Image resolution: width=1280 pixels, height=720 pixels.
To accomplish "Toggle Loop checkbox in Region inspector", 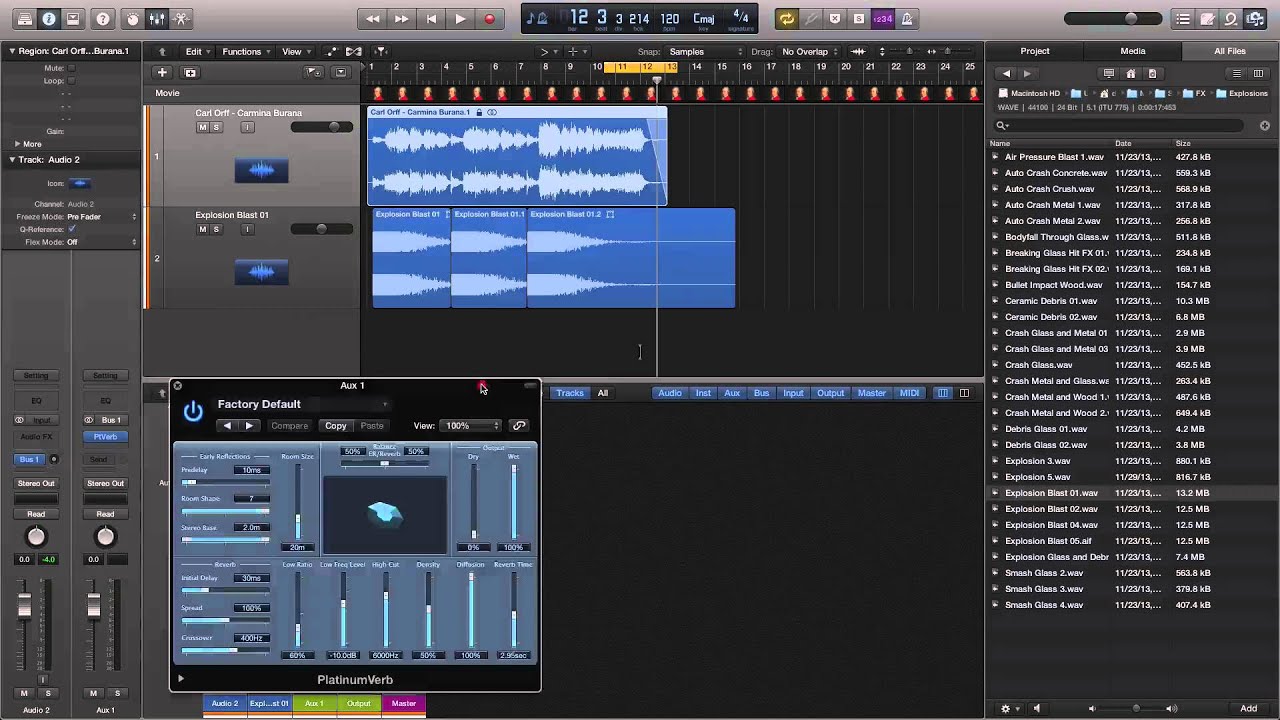I will (x=71, y=81).
